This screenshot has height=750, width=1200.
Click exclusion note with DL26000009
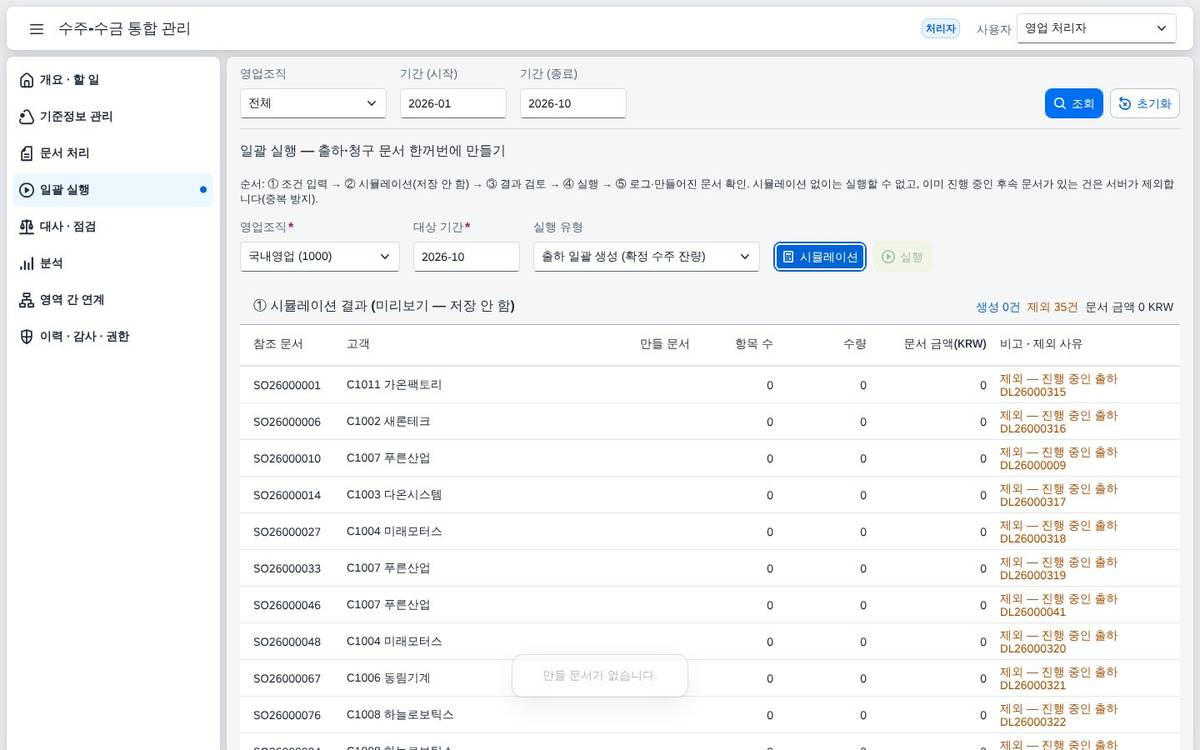click(1059, 458)
